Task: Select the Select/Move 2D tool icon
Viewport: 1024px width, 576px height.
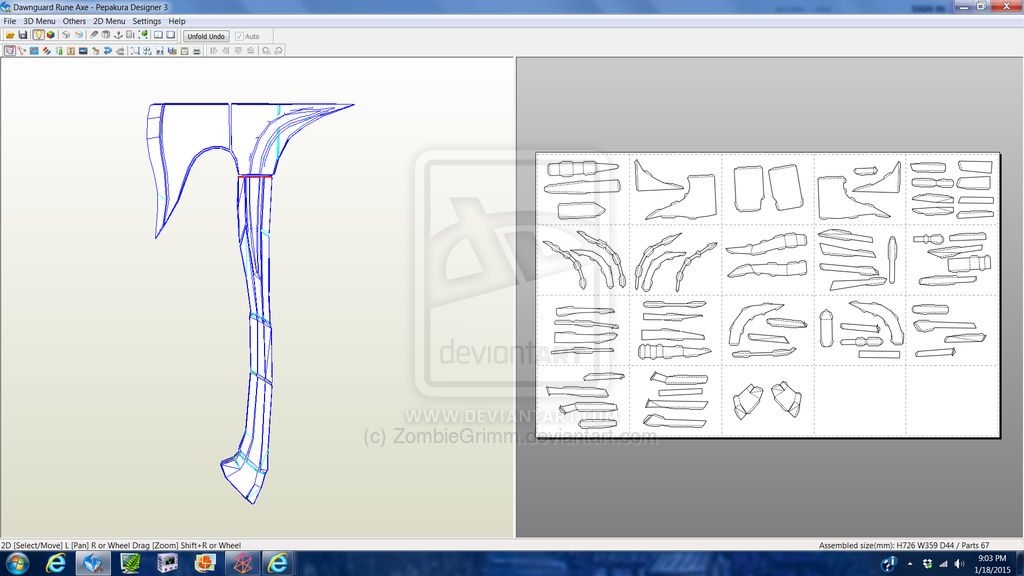Action: [x=9, y=50]
